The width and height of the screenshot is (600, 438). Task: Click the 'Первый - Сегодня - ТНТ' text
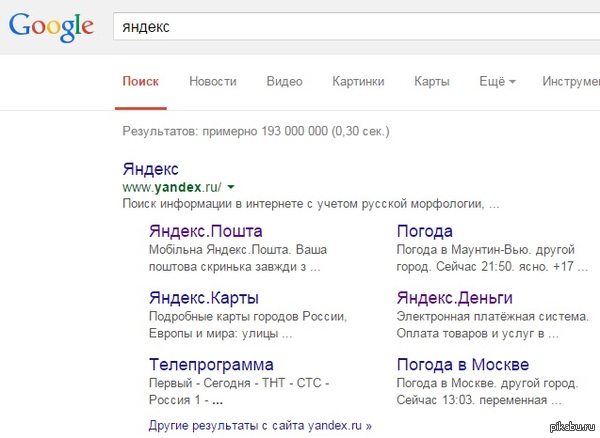pyautogui.click(x=239, y=391)
